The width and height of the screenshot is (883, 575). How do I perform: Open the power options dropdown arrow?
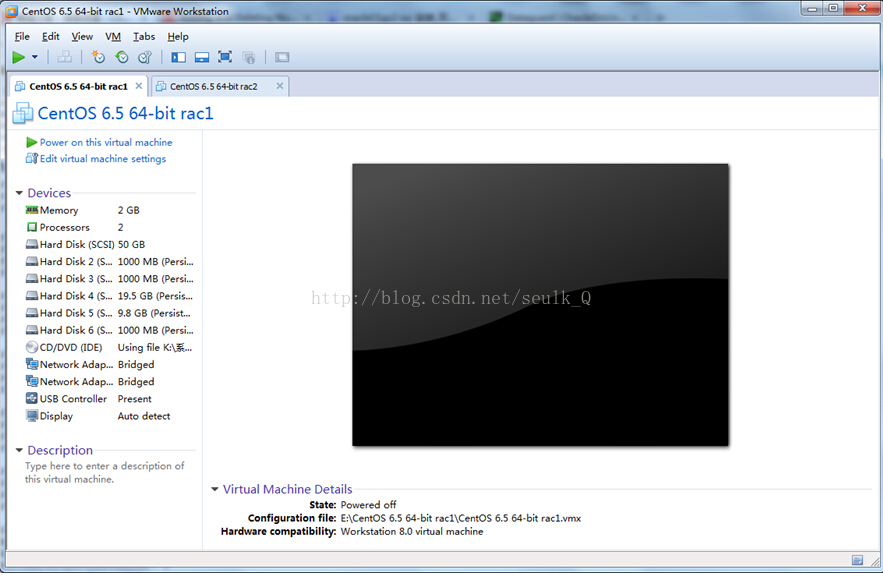(34, 57)
